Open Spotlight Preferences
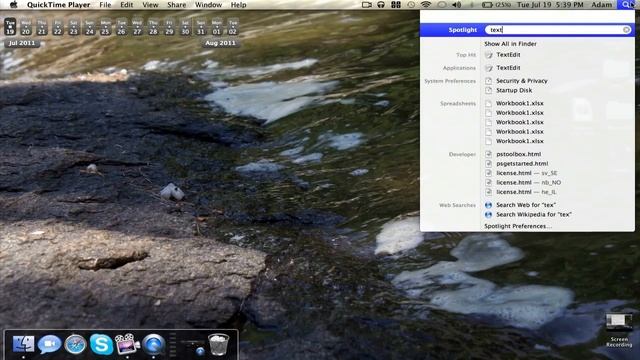 (518, 226)
